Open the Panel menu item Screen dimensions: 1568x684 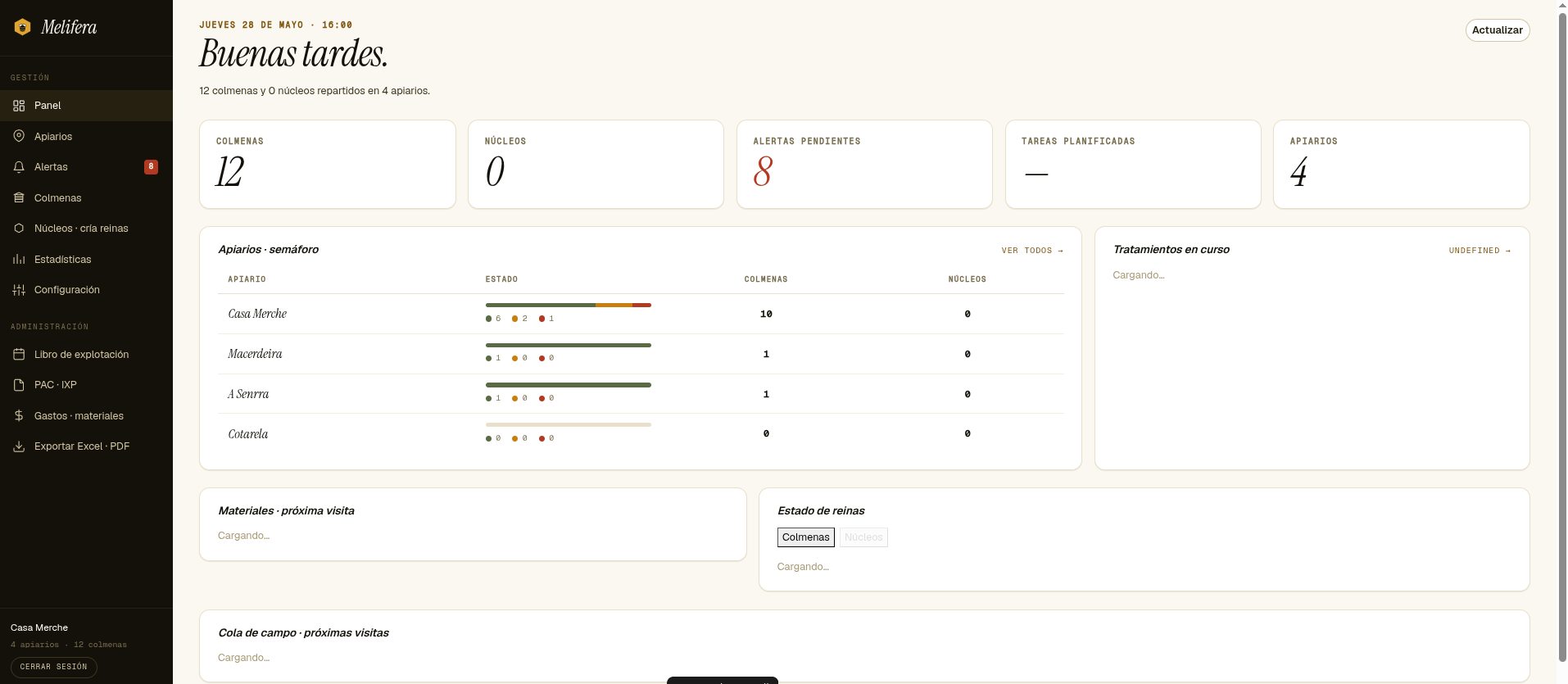coord(86,106)
